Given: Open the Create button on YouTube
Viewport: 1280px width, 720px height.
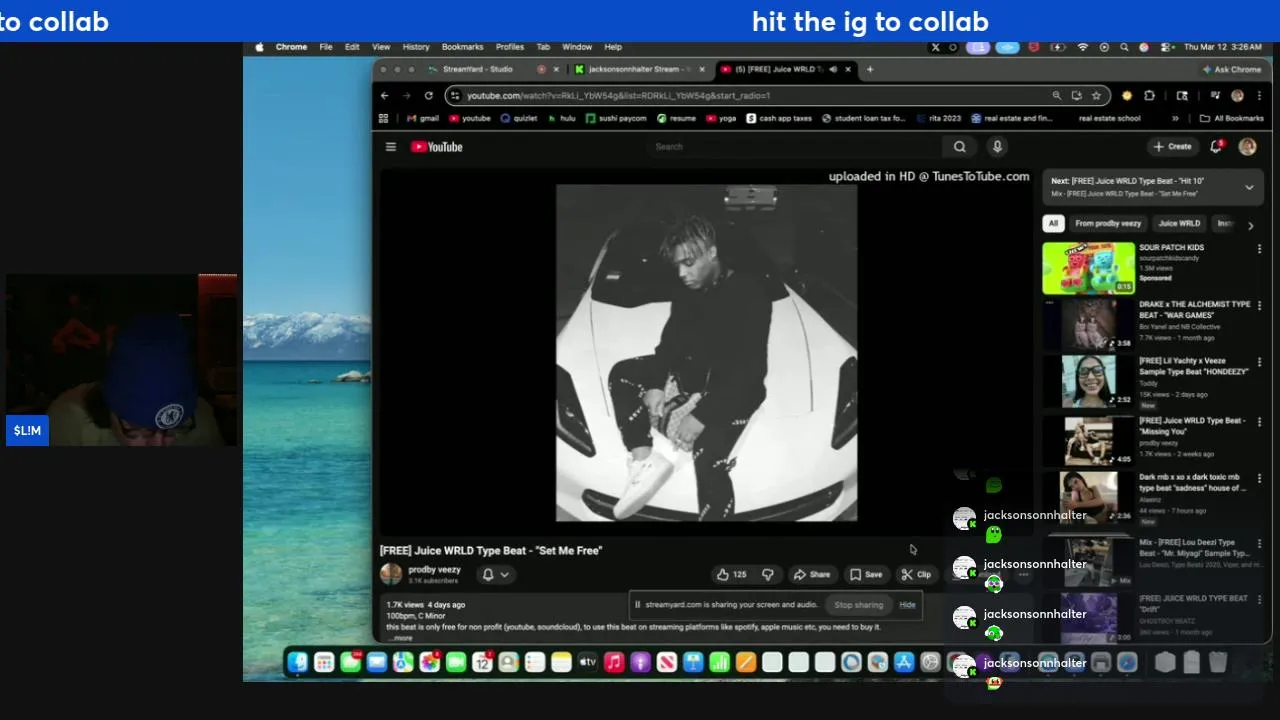Looking at the screenshot, I should pyautogui.click(x=1173, y=147).
